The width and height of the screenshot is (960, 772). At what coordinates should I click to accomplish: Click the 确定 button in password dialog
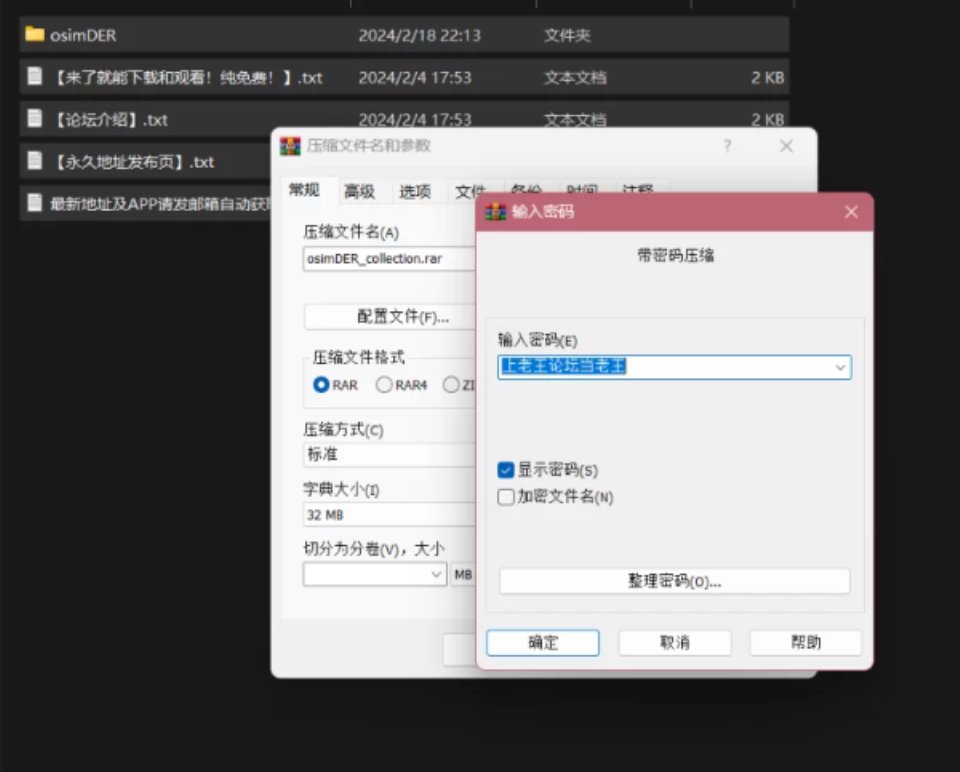pyautogui.click(x=543, y=642)
